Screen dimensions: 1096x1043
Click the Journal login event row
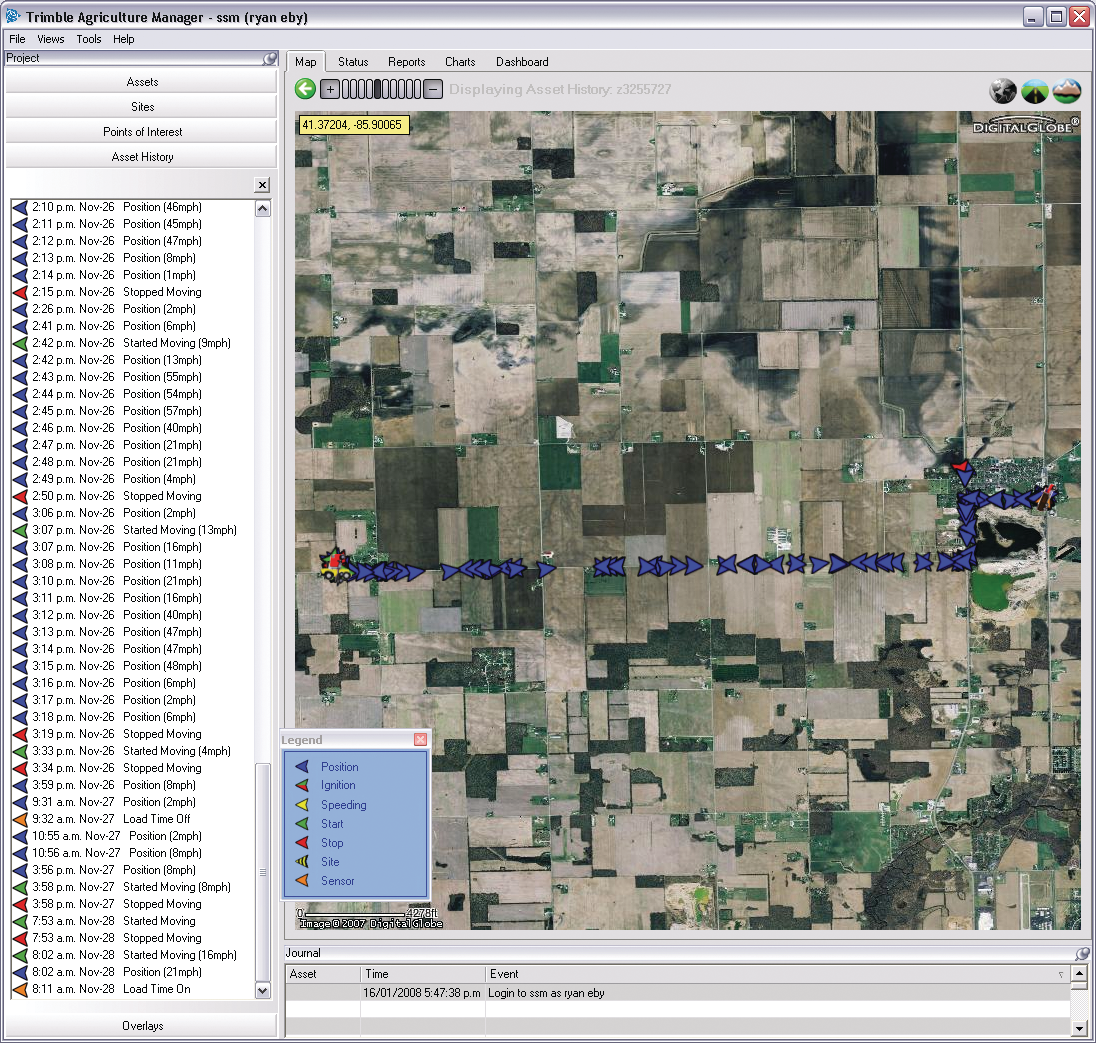click(x=678, y=993)
